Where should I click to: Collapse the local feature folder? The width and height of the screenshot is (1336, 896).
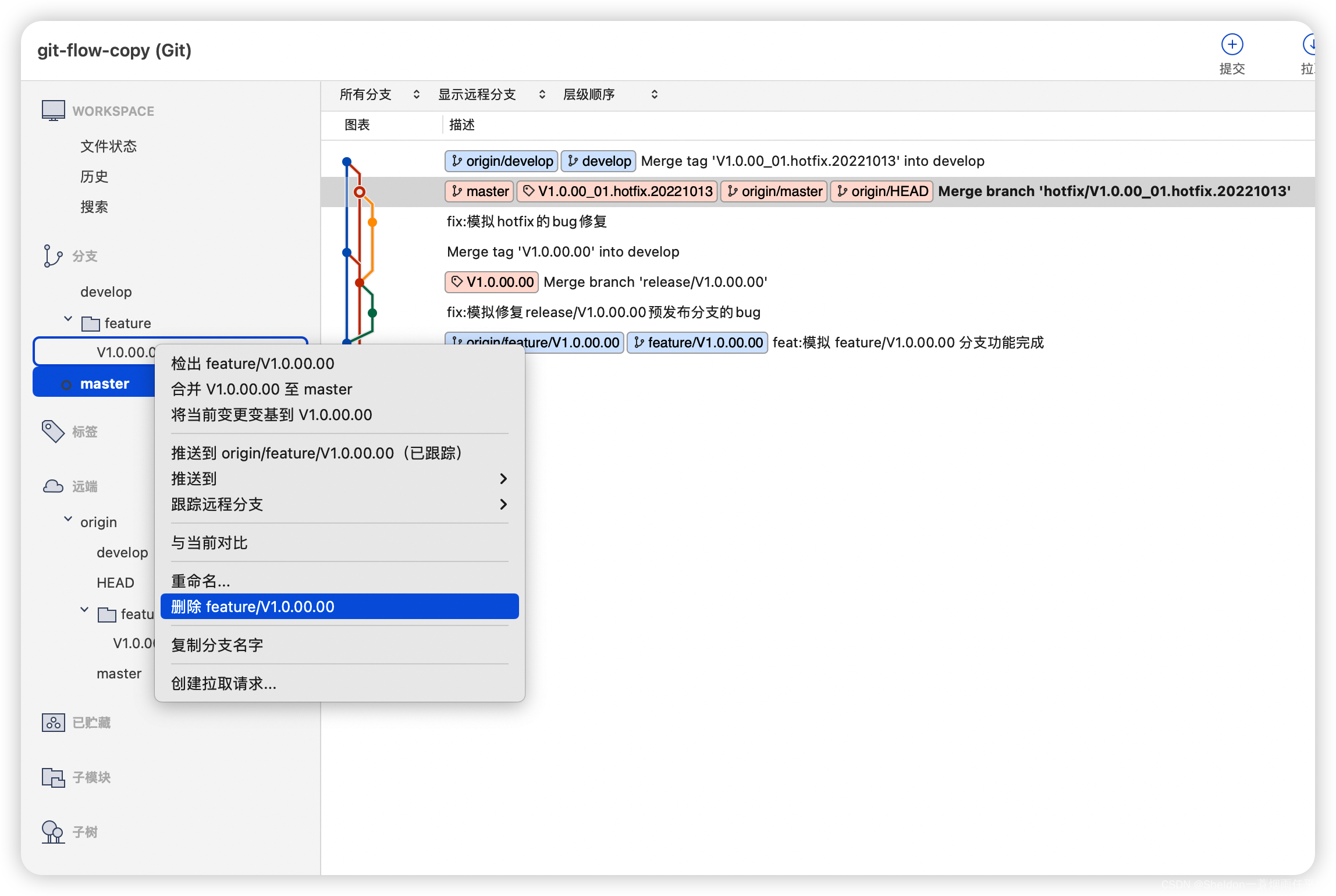pos(68,319)
